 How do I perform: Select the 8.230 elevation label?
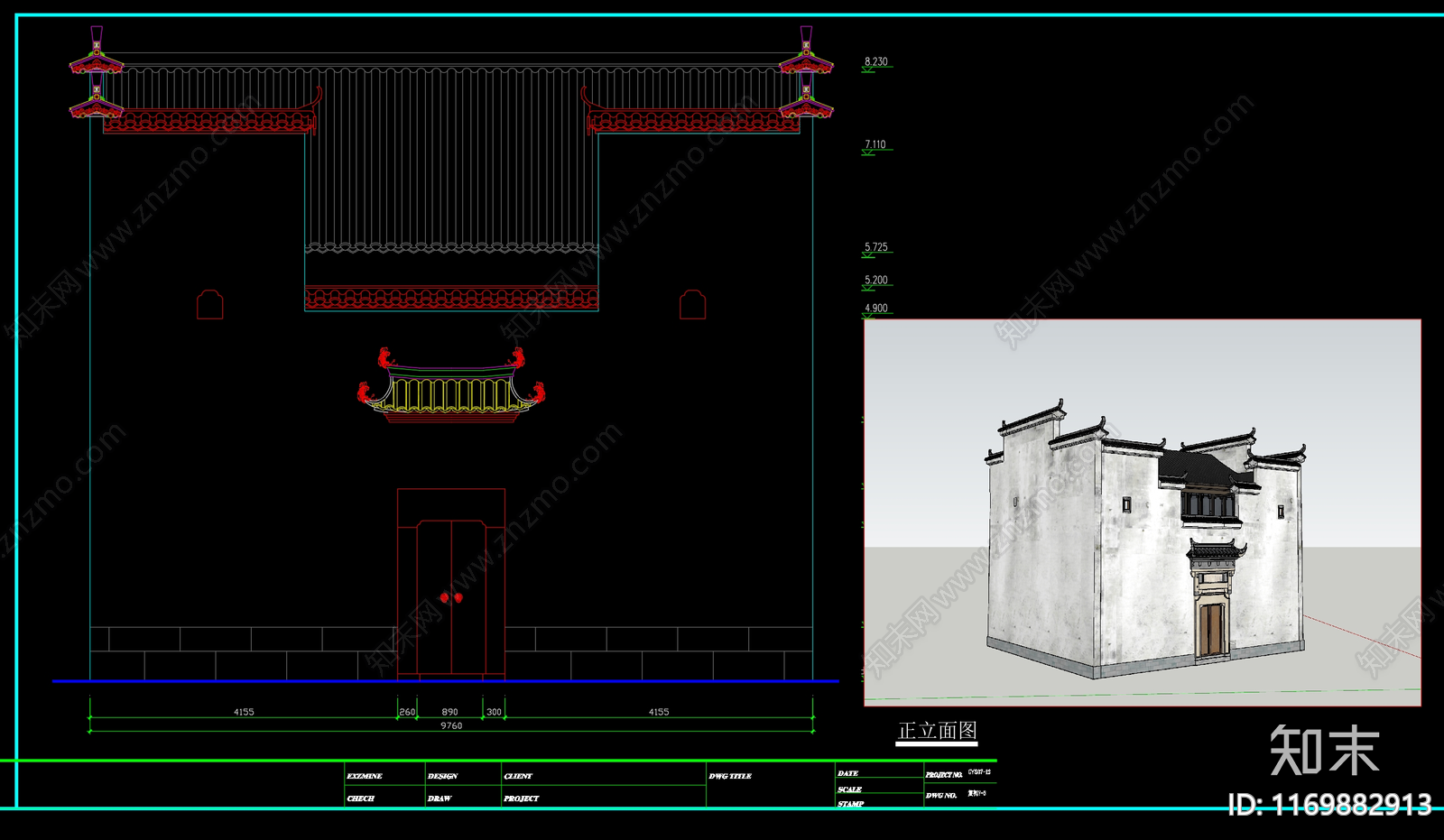click(875, 61)
